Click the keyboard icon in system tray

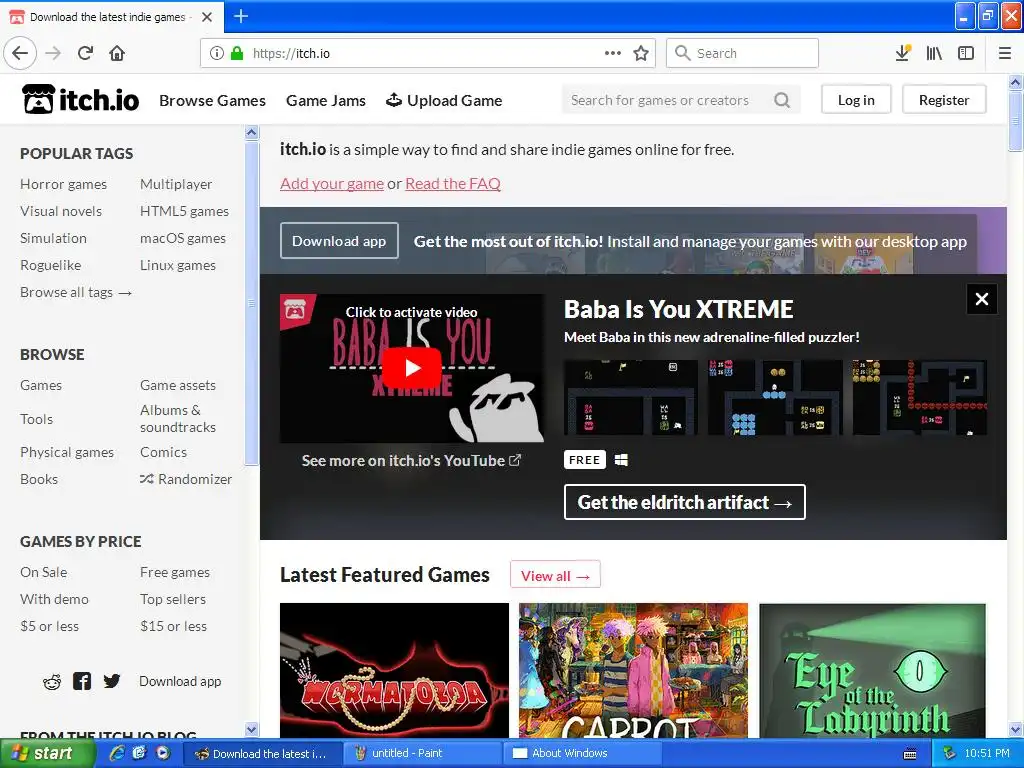click(x=910, y=754)
